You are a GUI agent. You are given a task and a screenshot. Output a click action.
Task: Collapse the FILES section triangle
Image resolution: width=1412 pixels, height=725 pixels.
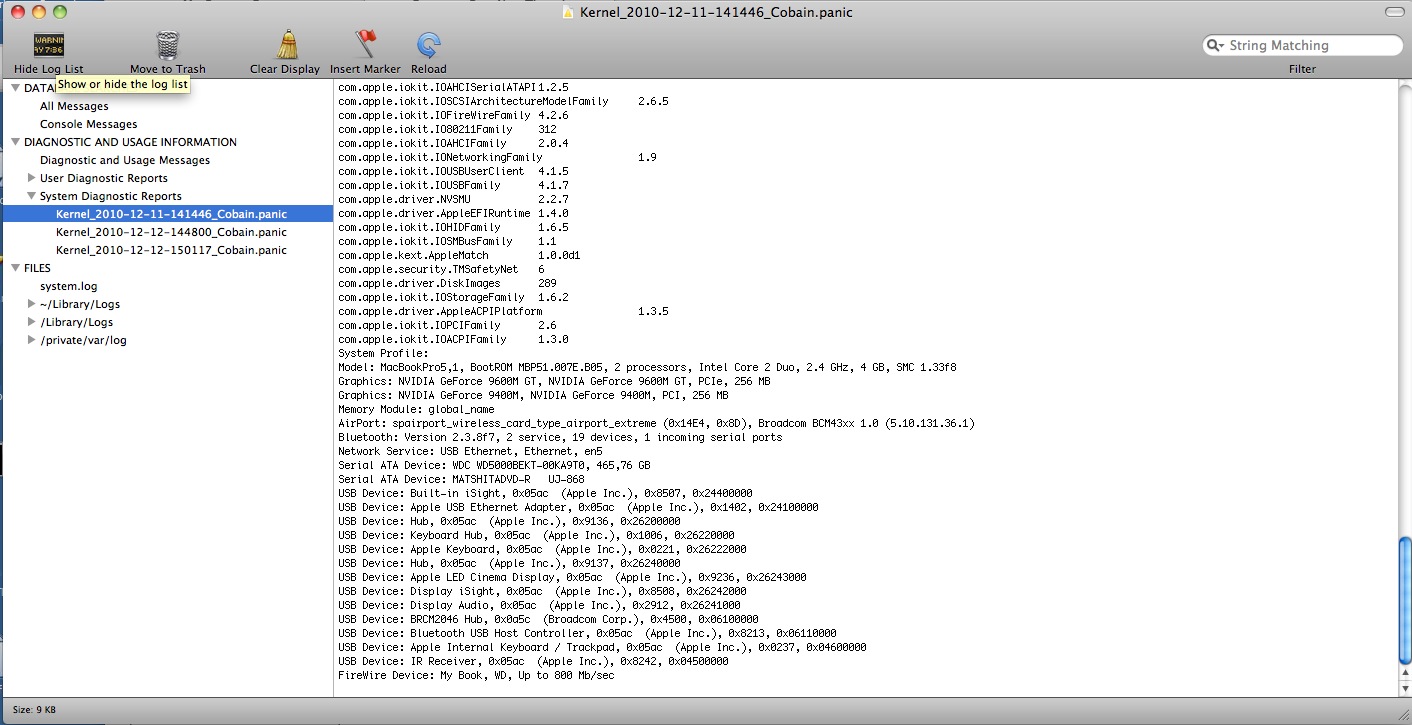tap(15, 268)
